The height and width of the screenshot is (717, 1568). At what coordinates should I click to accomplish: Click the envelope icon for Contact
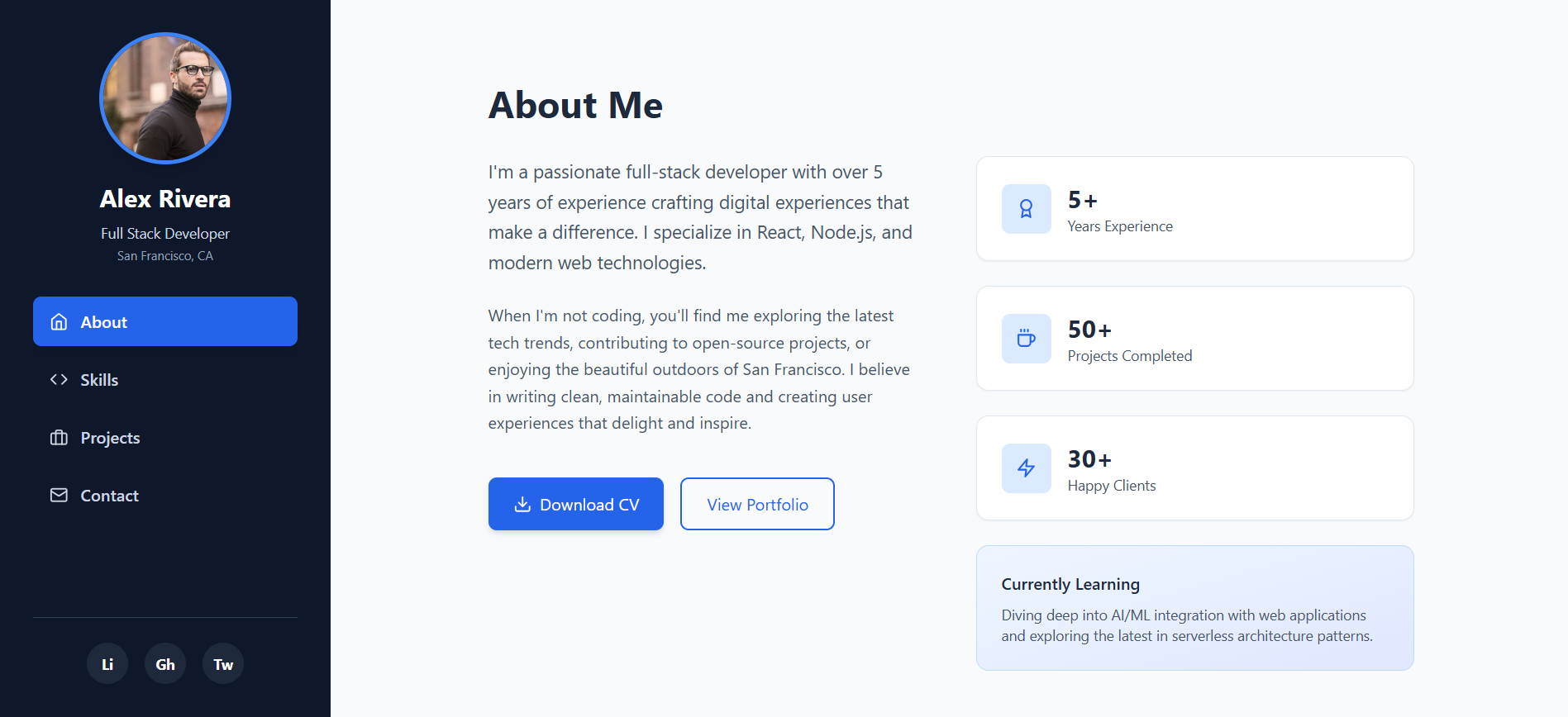coord(59,496)
